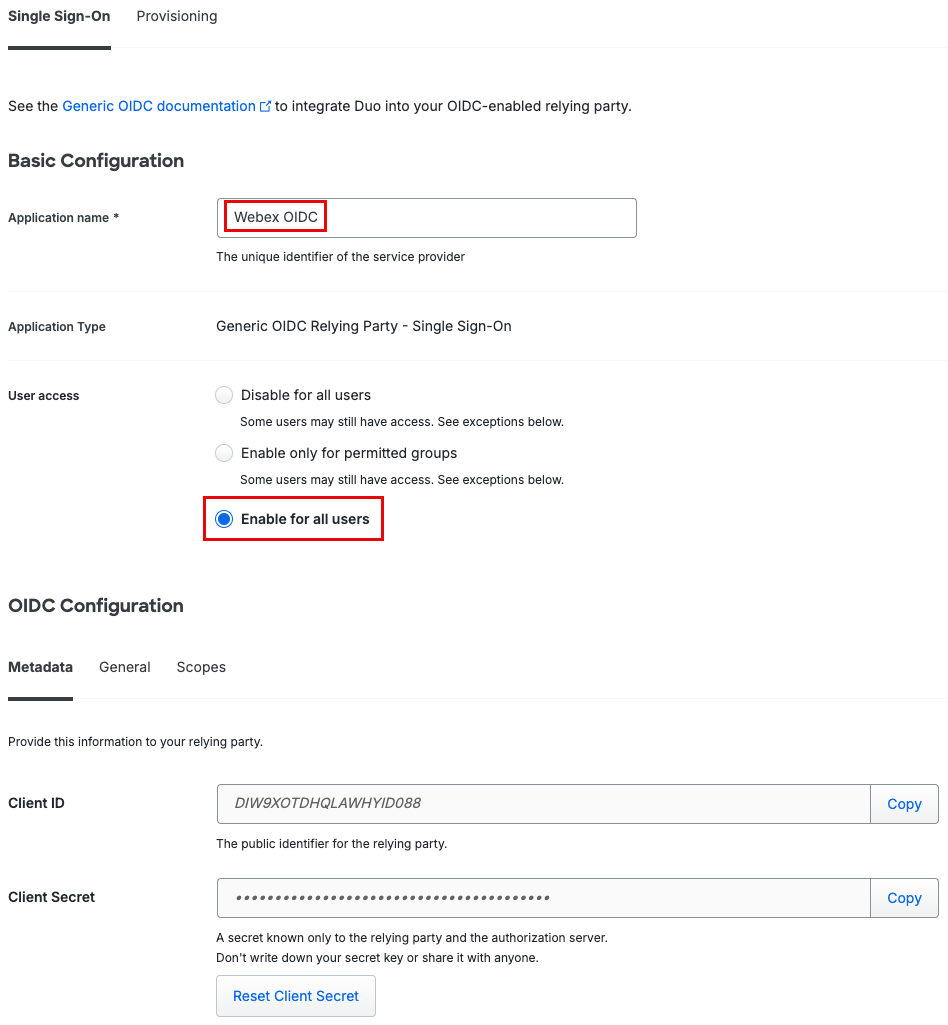Choose Enable only for permitted groups
This screenshot has width=948, height=1025.
(x=224, y=453)
